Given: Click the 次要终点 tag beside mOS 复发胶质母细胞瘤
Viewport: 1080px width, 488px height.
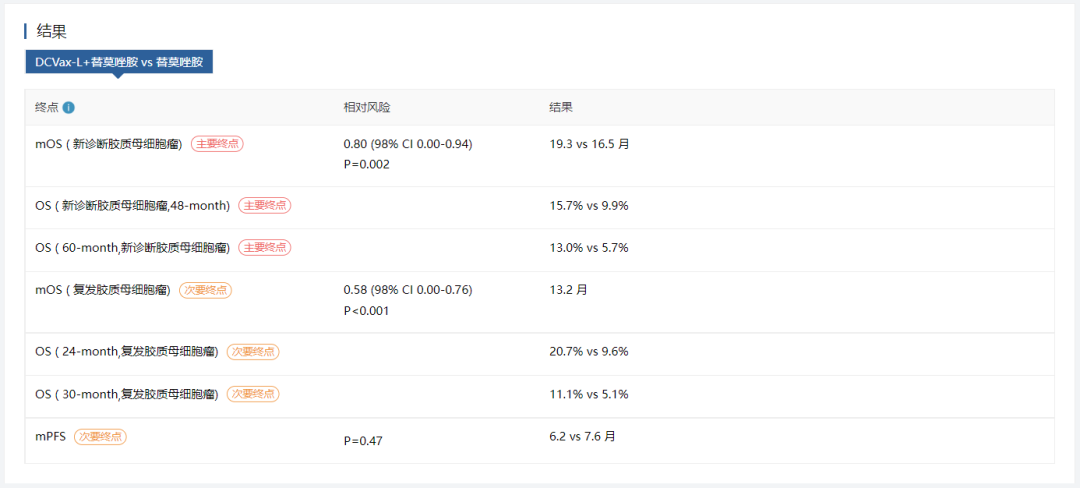Looking at the screenshot, I should (x=205, y=290).
